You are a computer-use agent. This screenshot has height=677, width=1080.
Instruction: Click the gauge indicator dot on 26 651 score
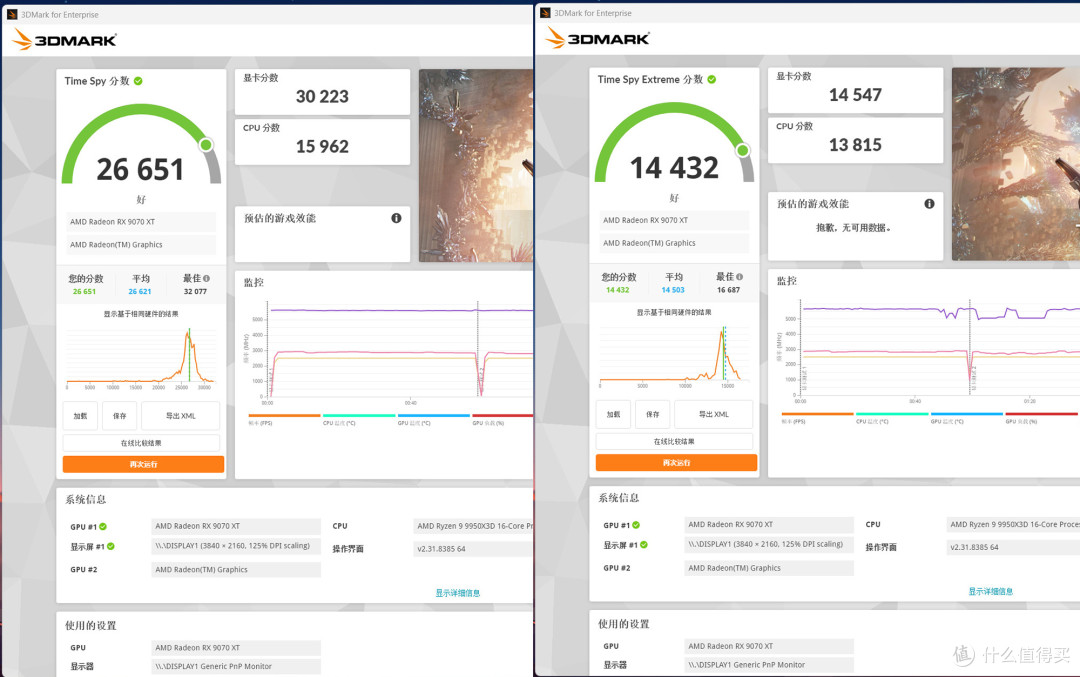click(205, 145)
